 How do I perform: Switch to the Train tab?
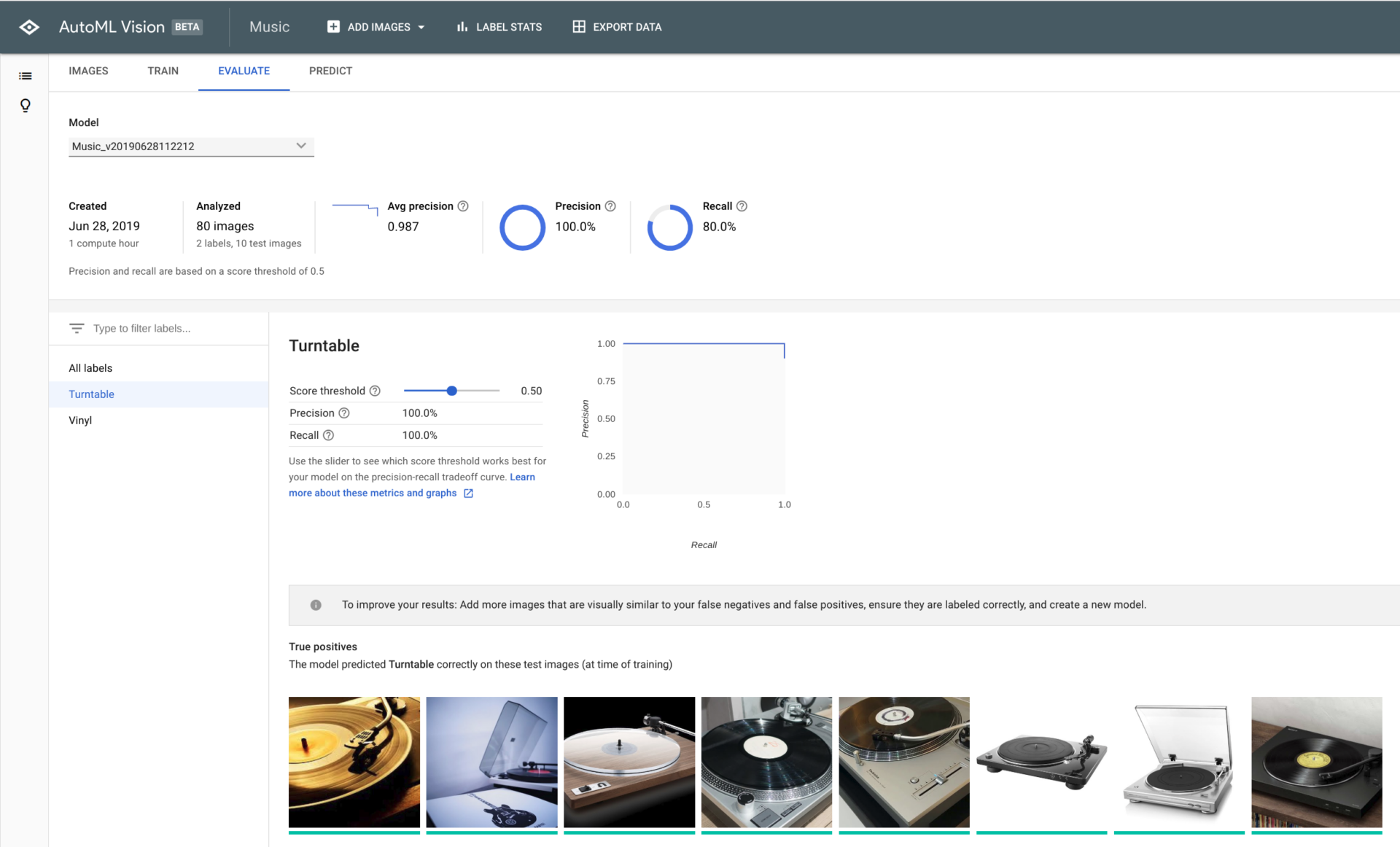point(163,71)
